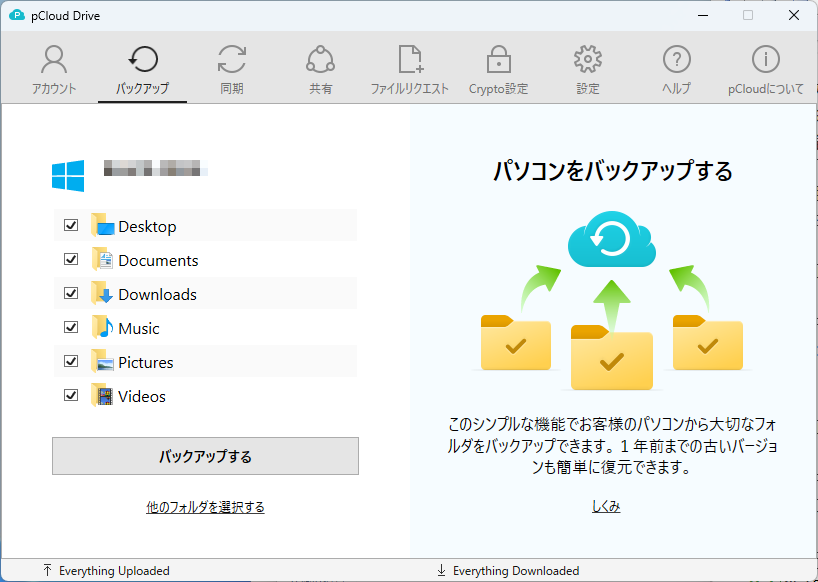Uncheck the Desktop folder checkbox
The width and height of the screenshot is (818, 582).
[71, 226]
